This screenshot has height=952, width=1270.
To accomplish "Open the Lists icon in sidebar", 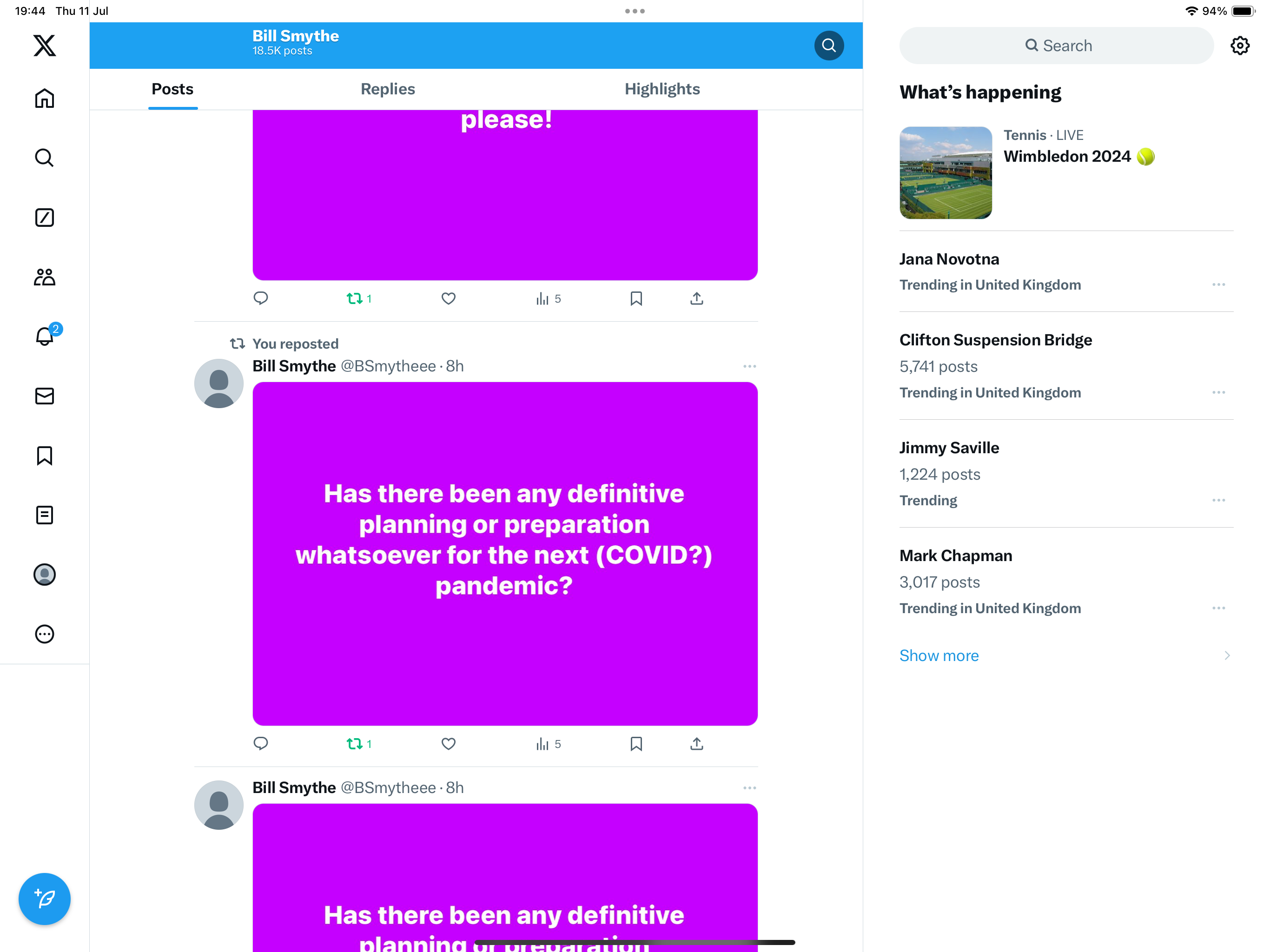I will (44, 515).
